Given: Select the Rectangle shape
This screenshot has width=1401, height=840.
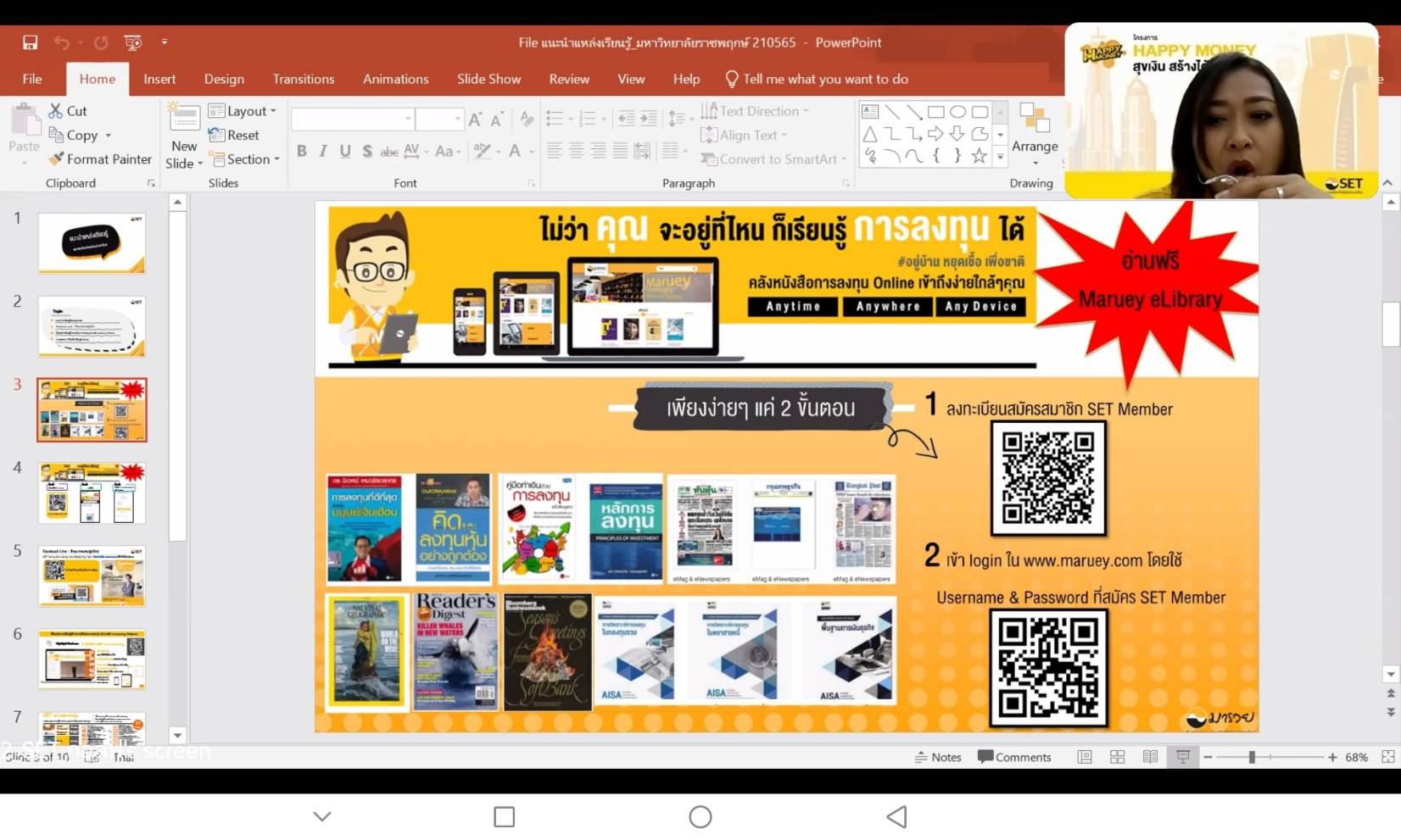Looking at the screenshot, I should (x=936, y=112).
